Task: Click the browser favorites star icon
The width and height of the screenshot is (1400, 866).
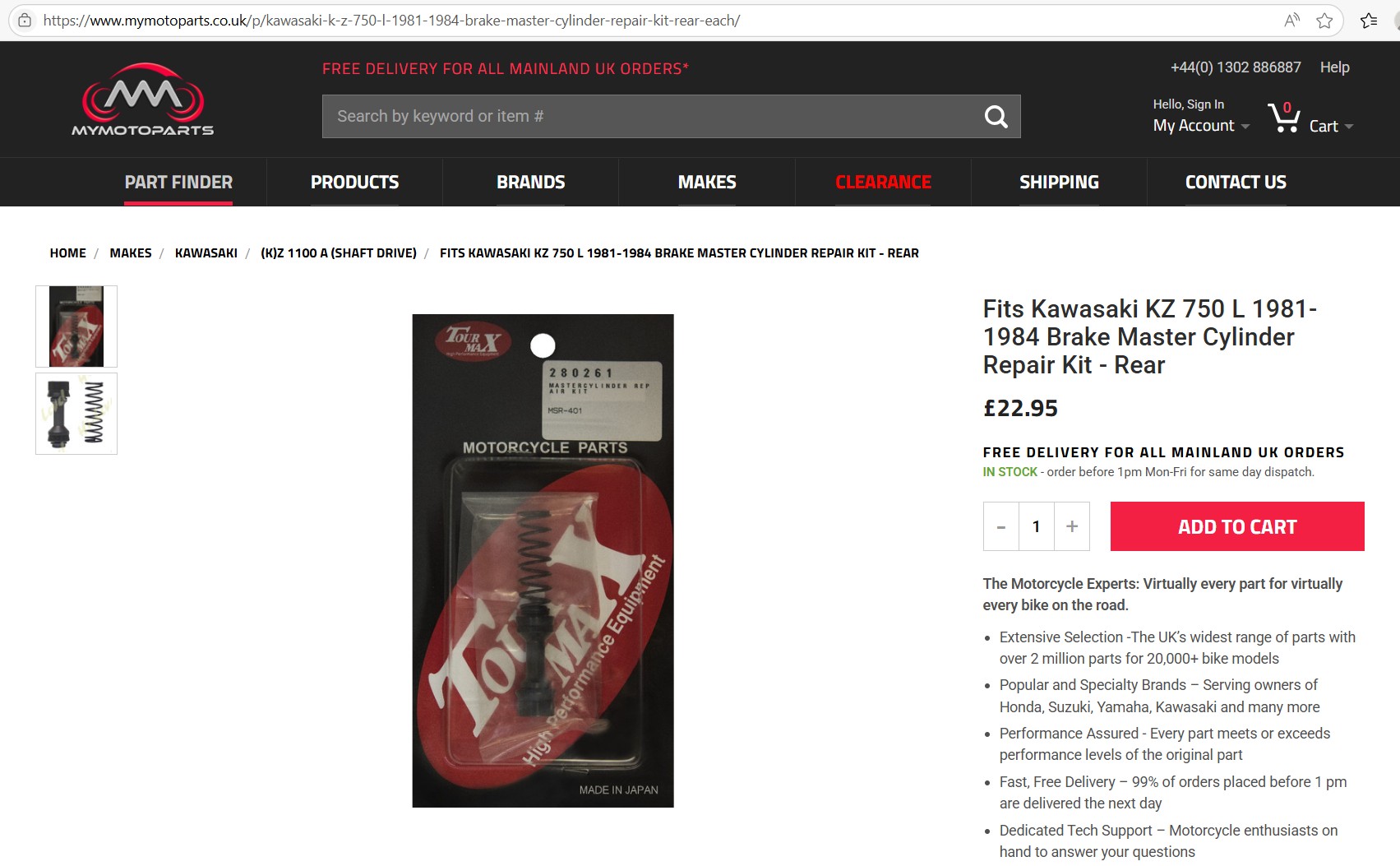Action: click(x=1324, y=21)
